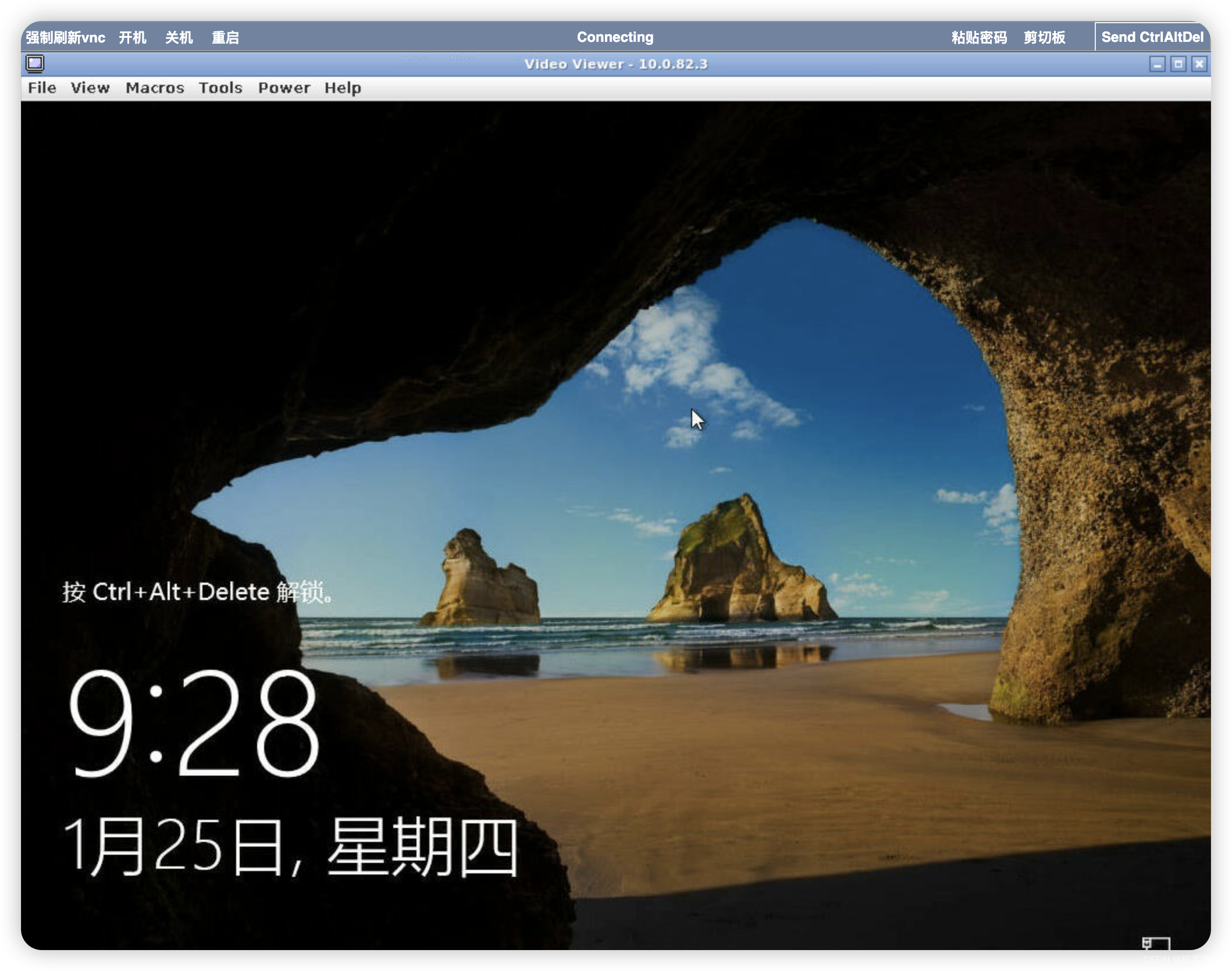The height and width of the screenshot is (971, 1232).
Task: Open the Macros menu
Action: pyautogui.click(x=155, y=88)
